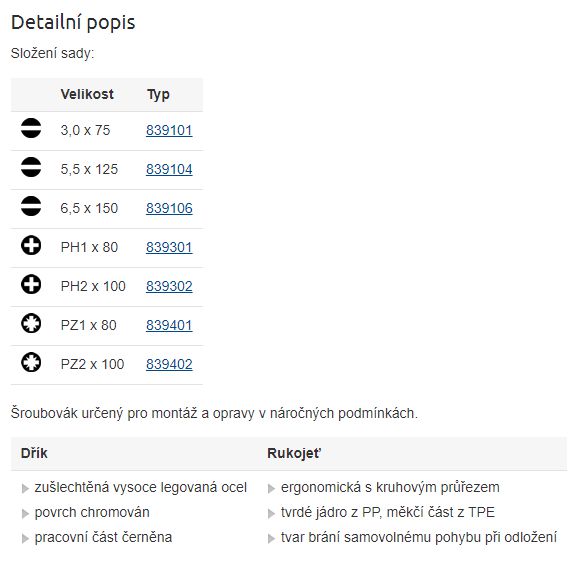Image resolution: width=586 pixels, height=568 pixels.
Task: Click the Pozidriv icon beside PZ2 x 100
Action: click(x=31, y=362)
